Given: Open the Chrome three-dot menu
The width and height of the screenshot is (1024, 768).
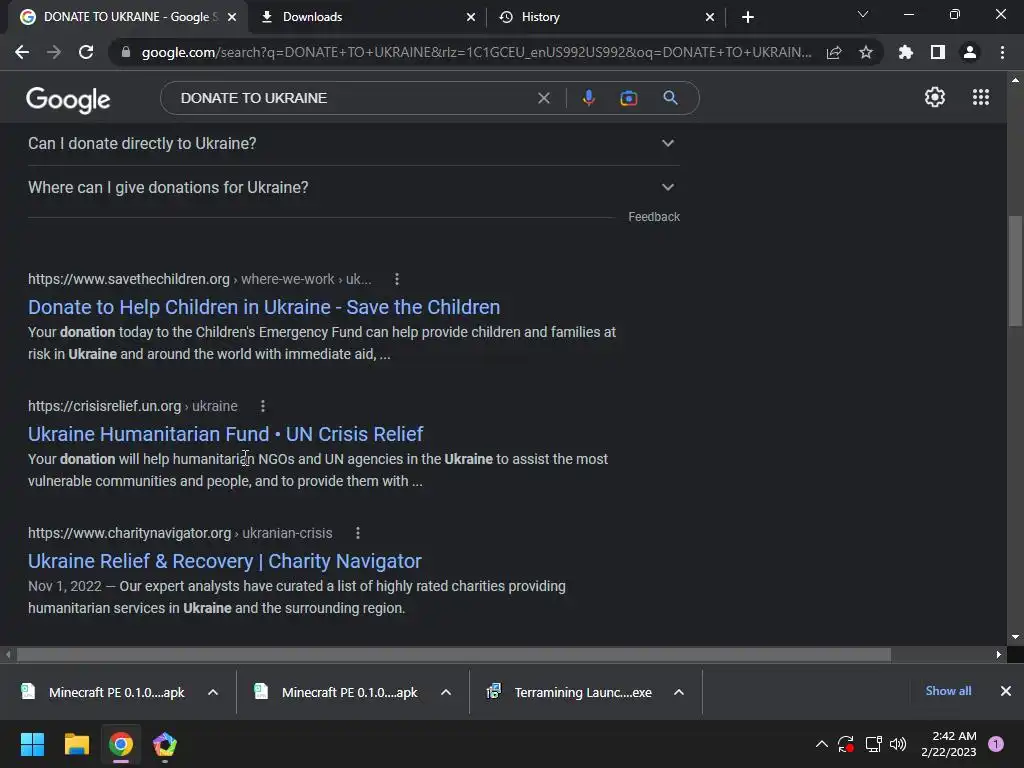Looking at the screenshot, I should coord(1002,52).
